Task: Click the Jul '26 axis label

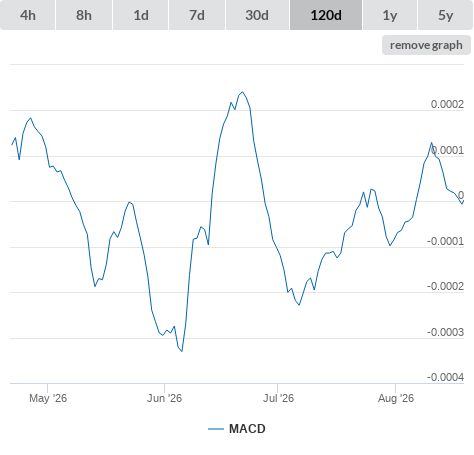Action: point(278,398)
